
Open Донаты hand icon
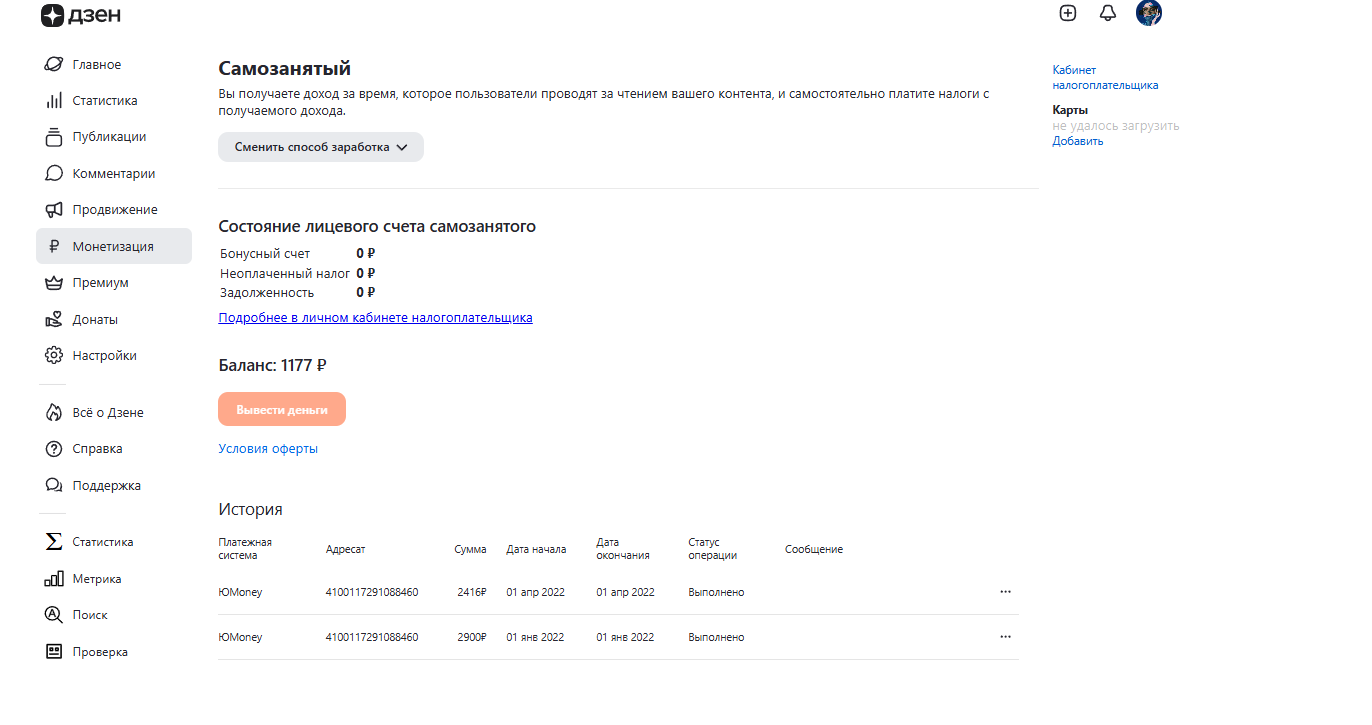tap(54, 320)
